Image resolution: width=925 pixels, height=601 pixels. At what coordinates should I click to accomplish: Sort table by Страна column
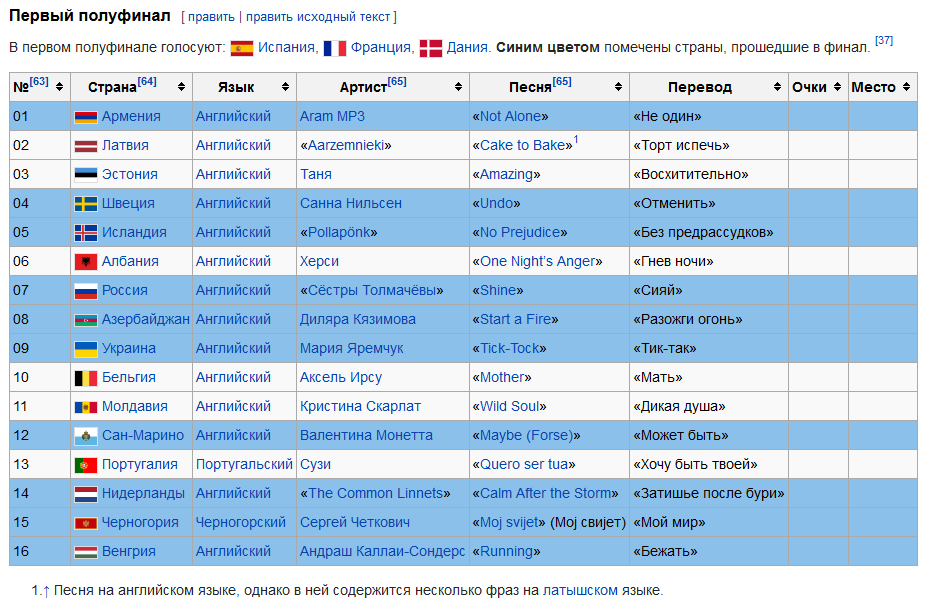coord(180,88)
